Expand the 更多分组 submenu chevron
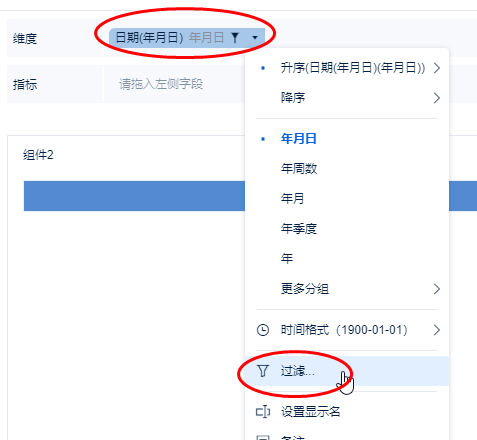 tap(437, 289)
